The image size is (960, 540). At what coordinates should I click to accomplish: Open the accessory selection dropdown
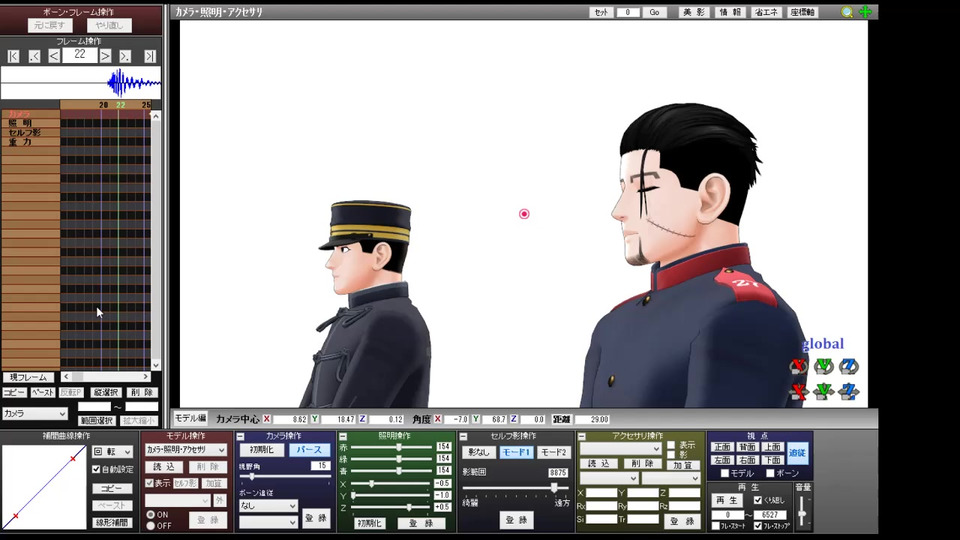pyautogui.click(x=620, y=449)
